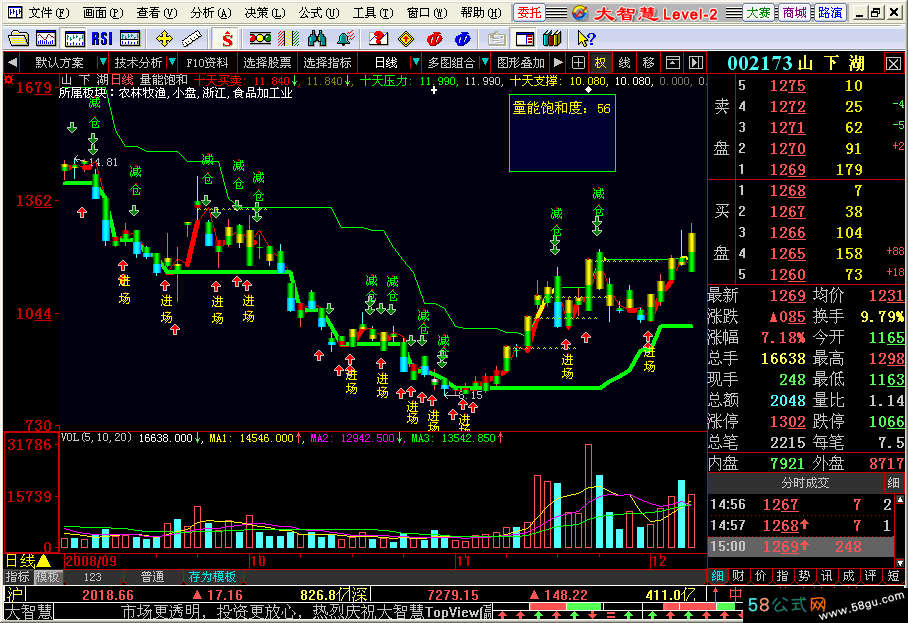
Task: Expand the 日线 period dropdown arrow
Action: [x=415, y=62]
